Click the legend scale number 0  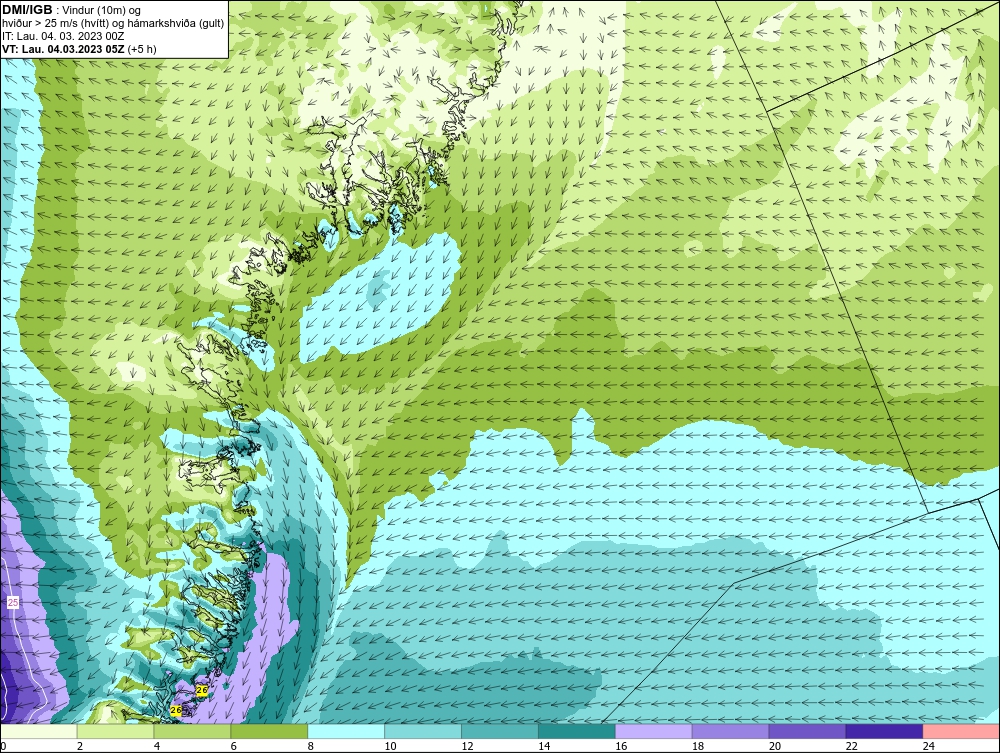click(x=3, y=746)
